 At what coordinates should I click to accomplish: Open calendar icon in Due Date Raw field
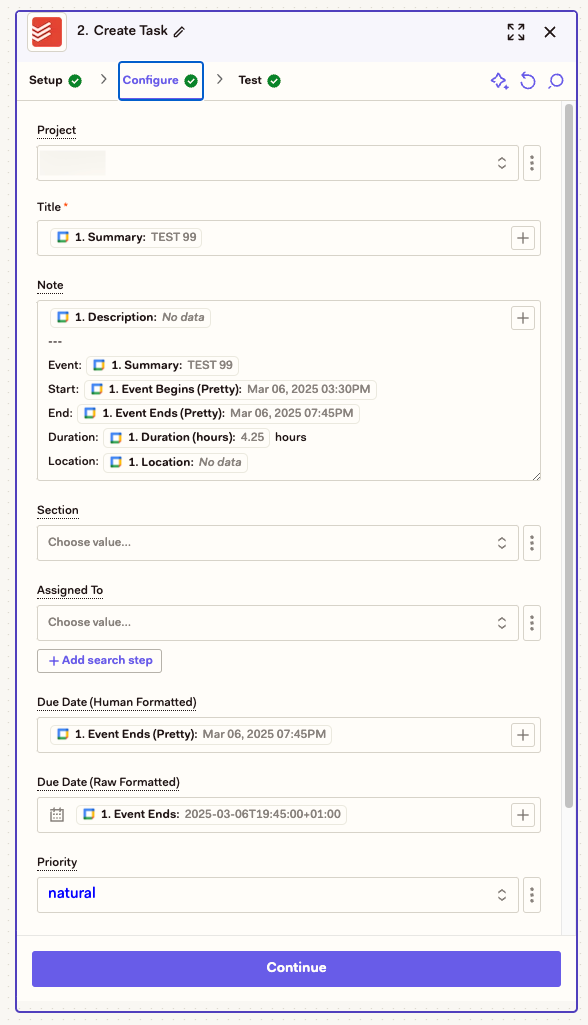(57, 815)
